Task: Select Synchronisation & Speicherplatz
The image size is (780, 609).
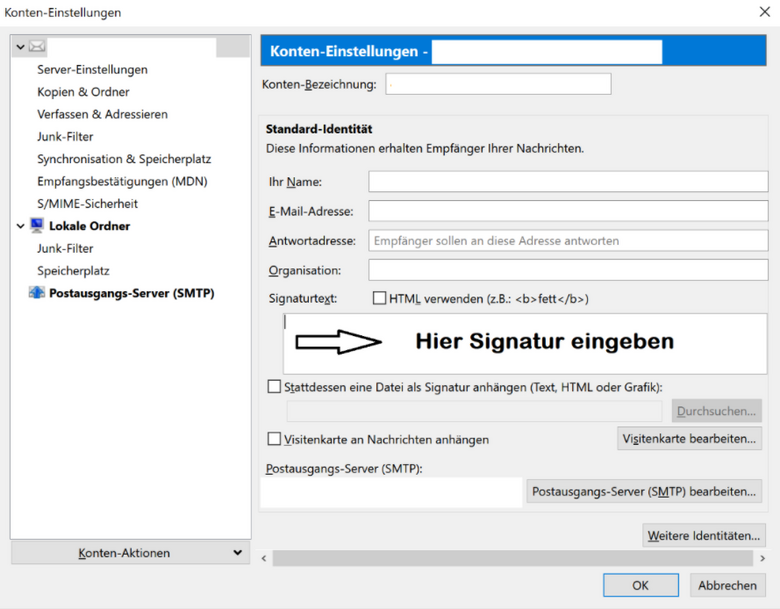Action: point(124,159)
